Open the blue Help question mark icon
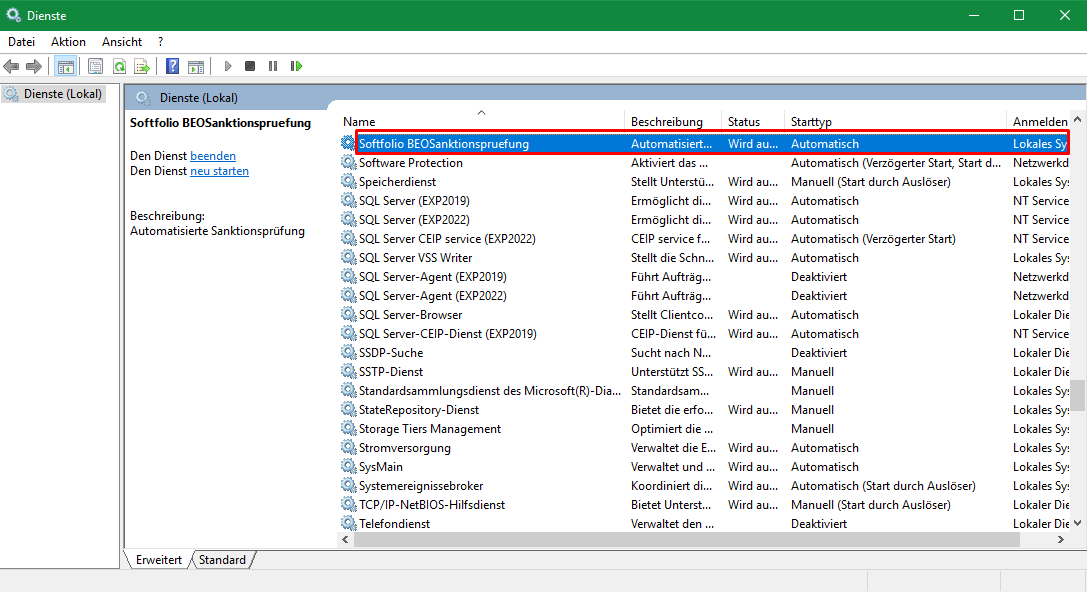 pyautogui.click(x=172, y=66)
